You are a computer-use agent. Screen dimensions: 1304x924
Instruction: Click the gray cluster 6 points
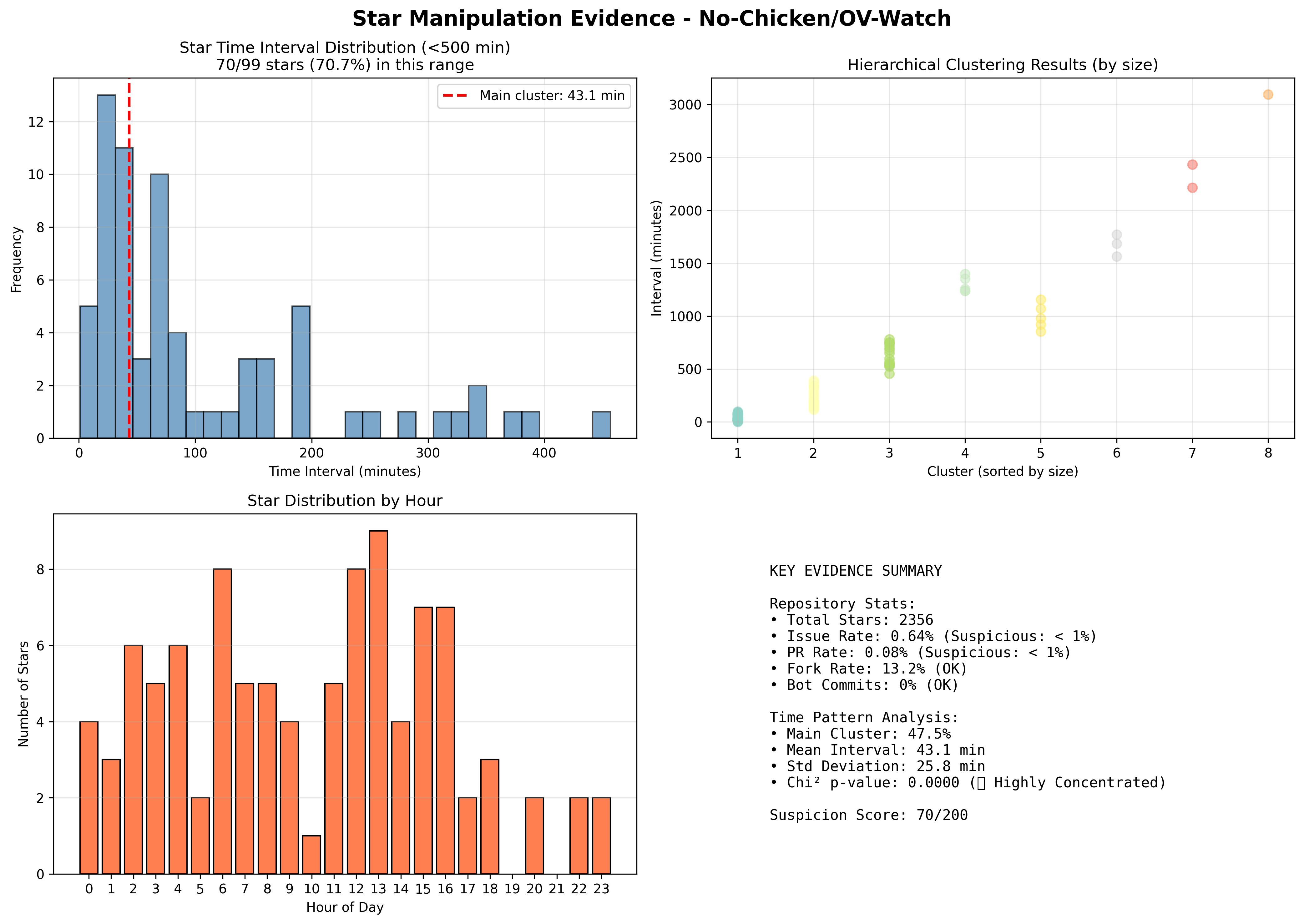point(1117,245)
